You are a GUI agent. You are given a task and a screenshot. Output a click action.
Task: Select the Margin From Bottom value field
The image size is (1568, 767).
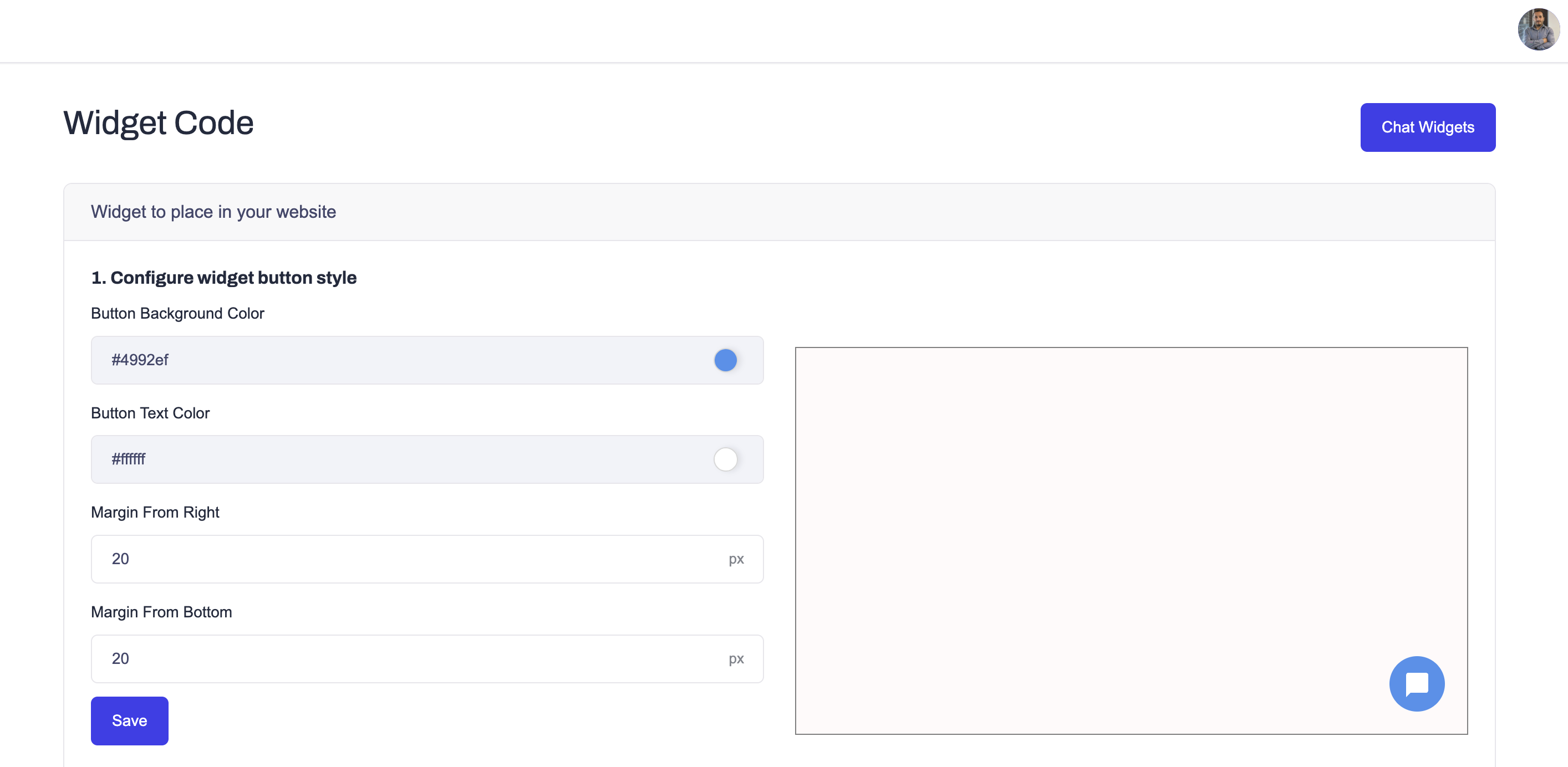(365, 658)
